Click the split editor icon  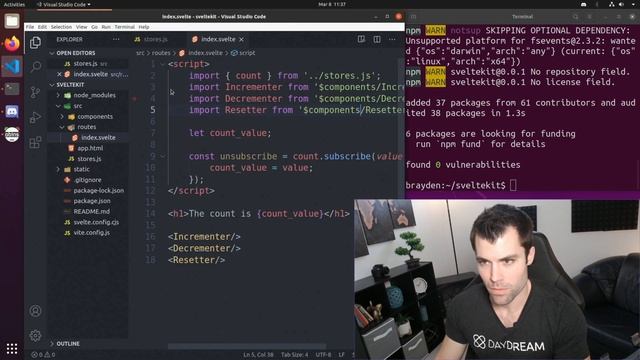pos(377,39)
